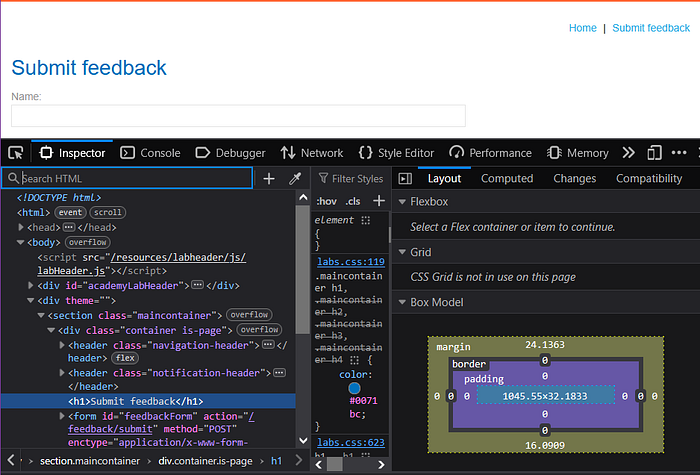
Task: Toggle responsive design mode icon
Action: tap(654, 153)
